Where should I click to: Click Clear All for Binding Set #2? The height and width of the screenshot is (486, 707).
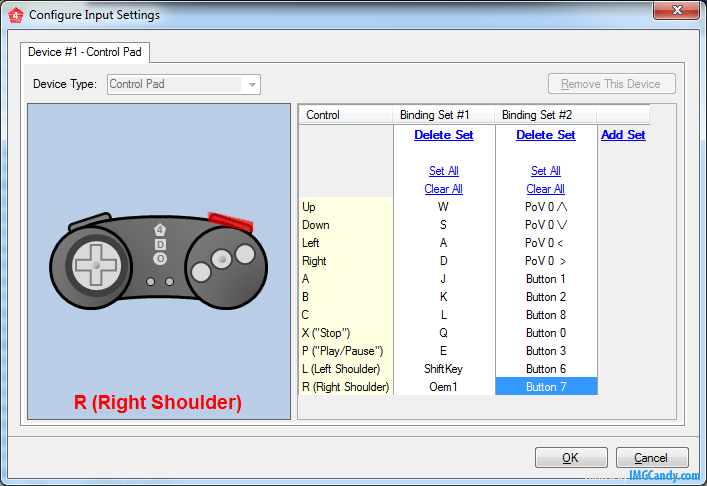pos(546,189)
